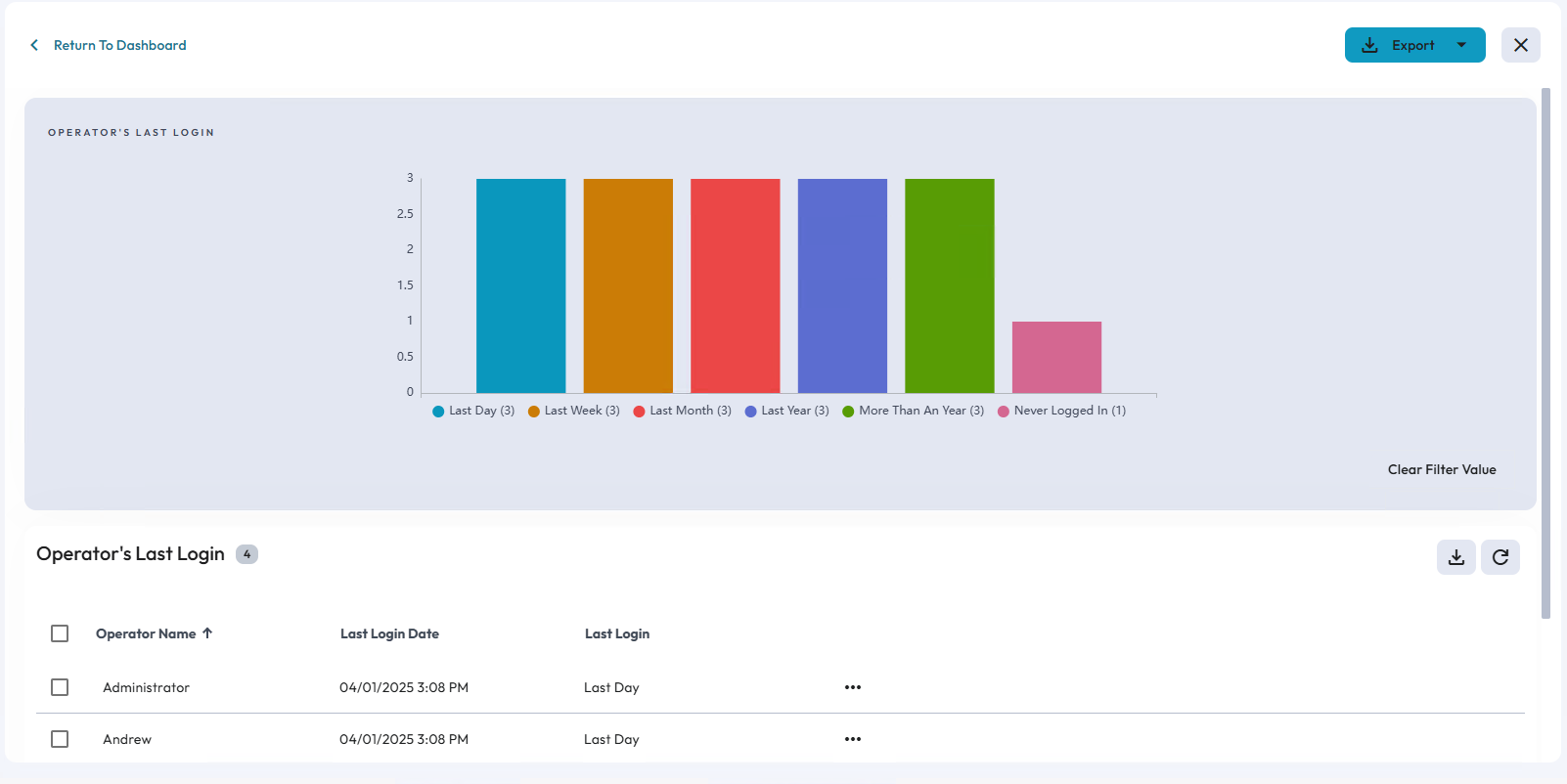Click the Return To Dashboard link

[x=119, y=45]
